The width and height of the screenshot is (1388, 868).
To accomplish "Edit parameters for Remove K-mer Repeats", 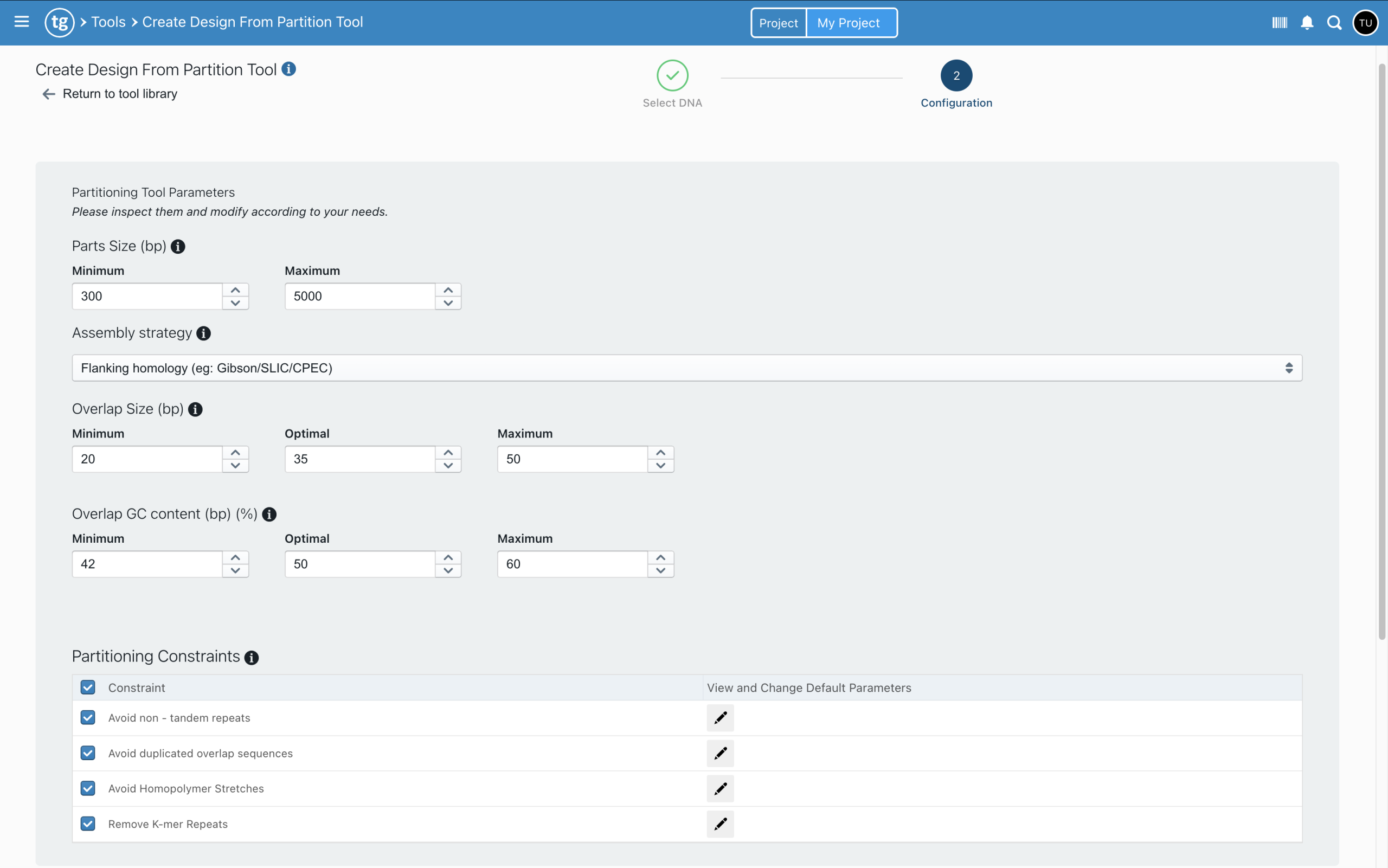I will click(x=720, y=825).
